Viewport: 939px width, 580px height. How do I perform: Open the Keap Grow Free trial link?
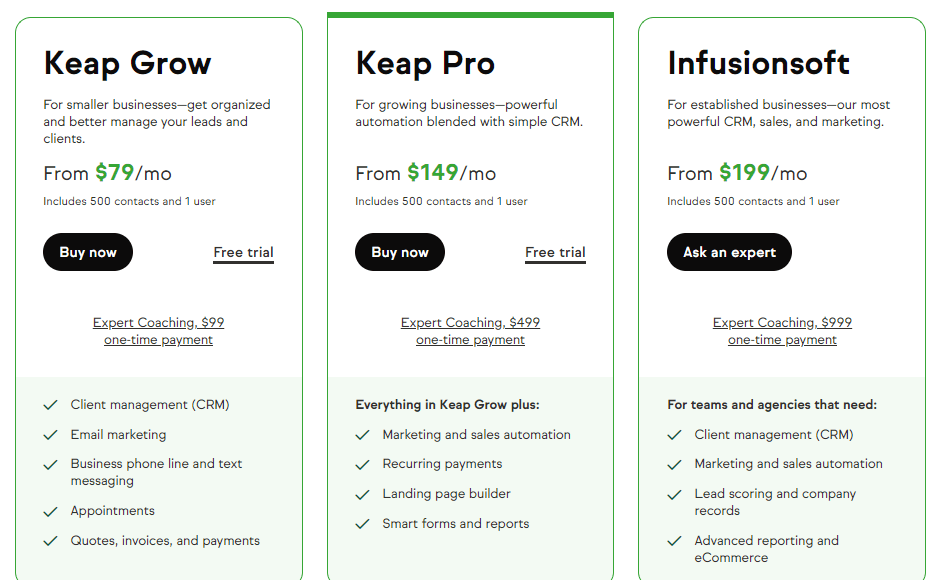tap(243, 252)
